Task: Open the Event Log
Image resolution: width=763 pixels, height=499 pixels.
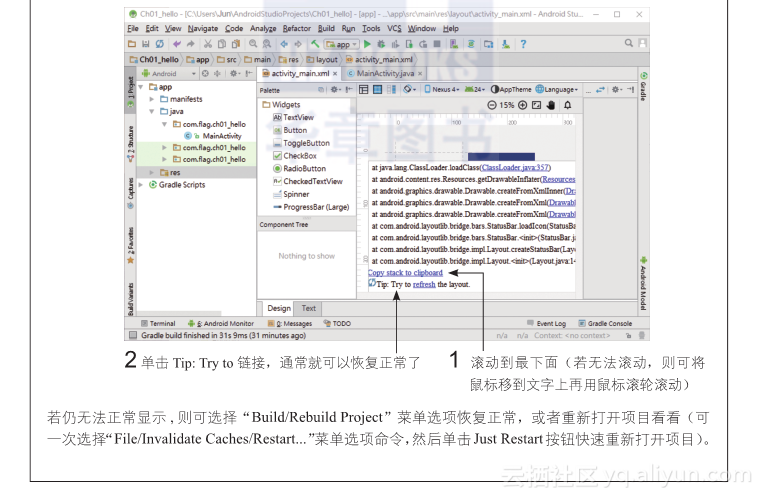Action: [x=546, y=324]
